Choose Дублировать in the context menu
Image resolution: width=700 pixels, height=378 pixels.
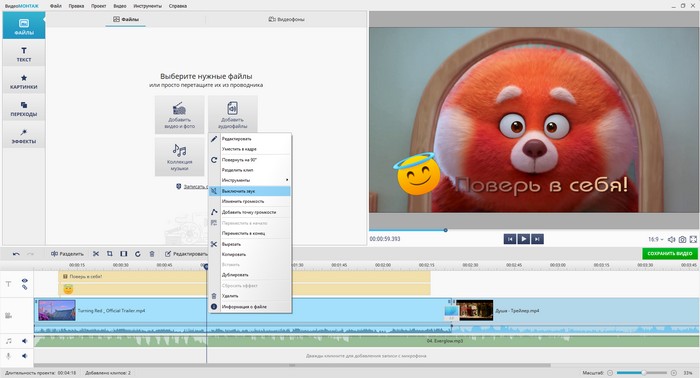click(250, 275)
